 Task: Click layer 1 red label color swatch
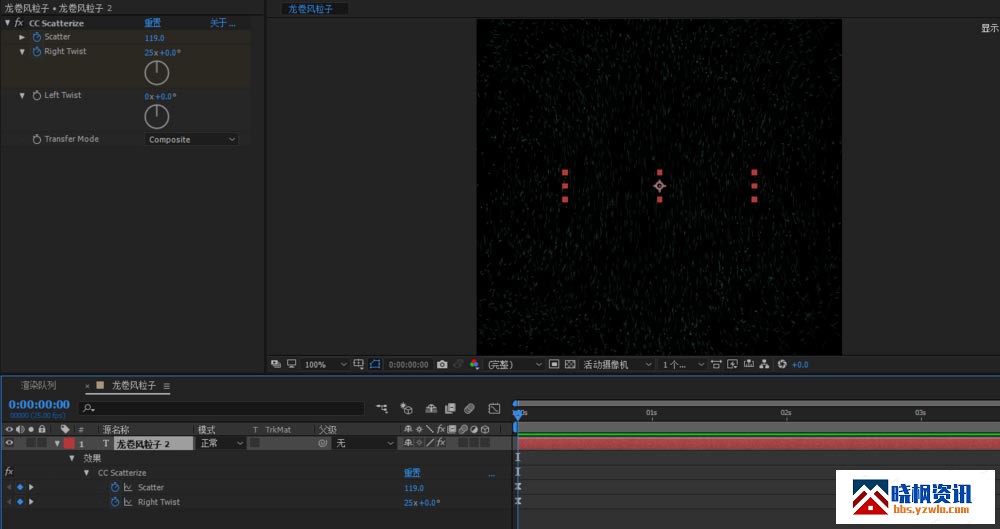click(69, 443)
